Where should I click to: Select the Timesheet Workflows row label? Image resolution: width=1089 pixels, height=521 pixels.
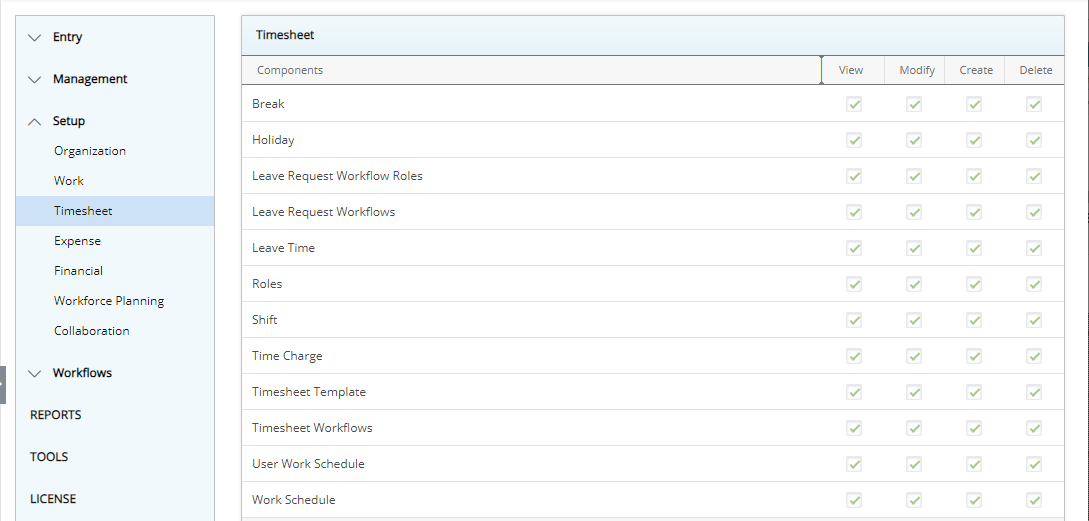313,428
